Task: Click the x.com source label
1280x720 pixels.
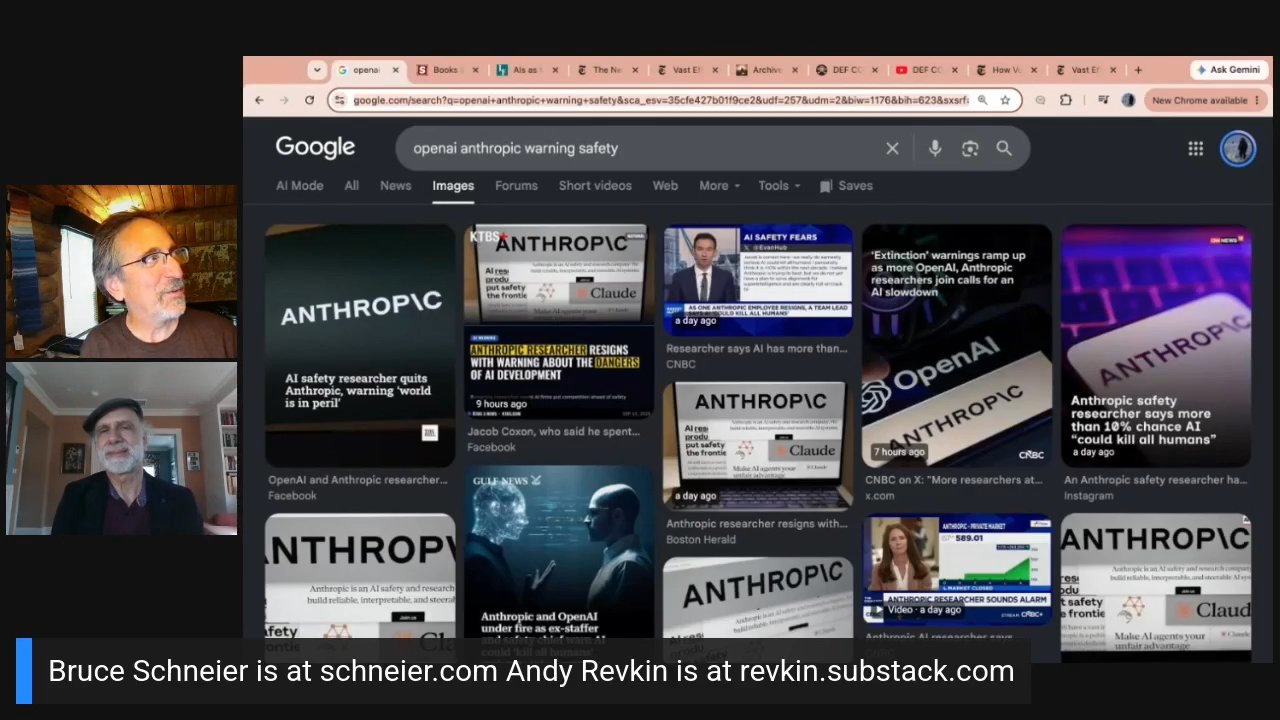Action: click(x=880, y=496)
